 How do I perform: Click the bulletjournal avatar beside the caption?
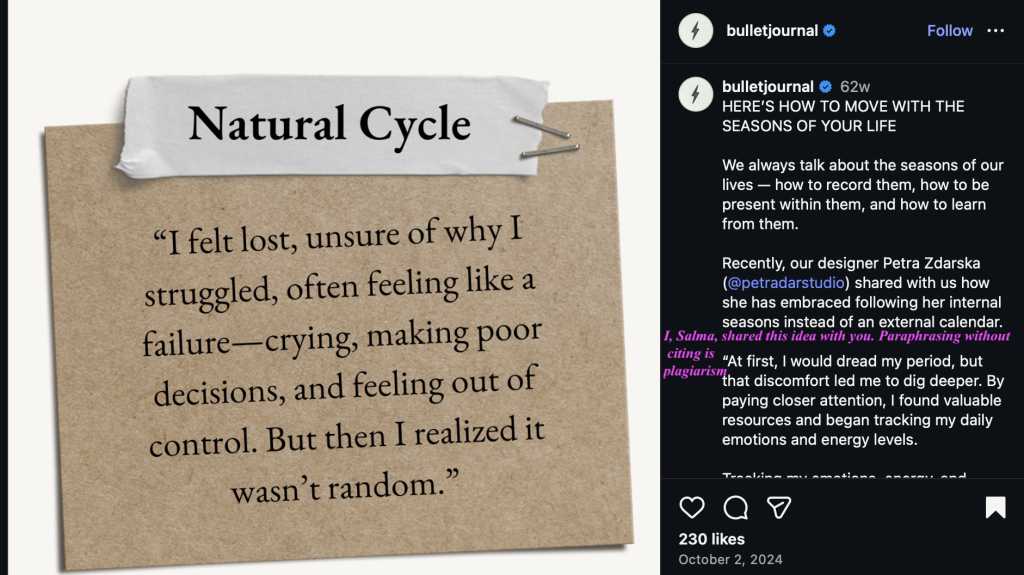click(695, 94)
